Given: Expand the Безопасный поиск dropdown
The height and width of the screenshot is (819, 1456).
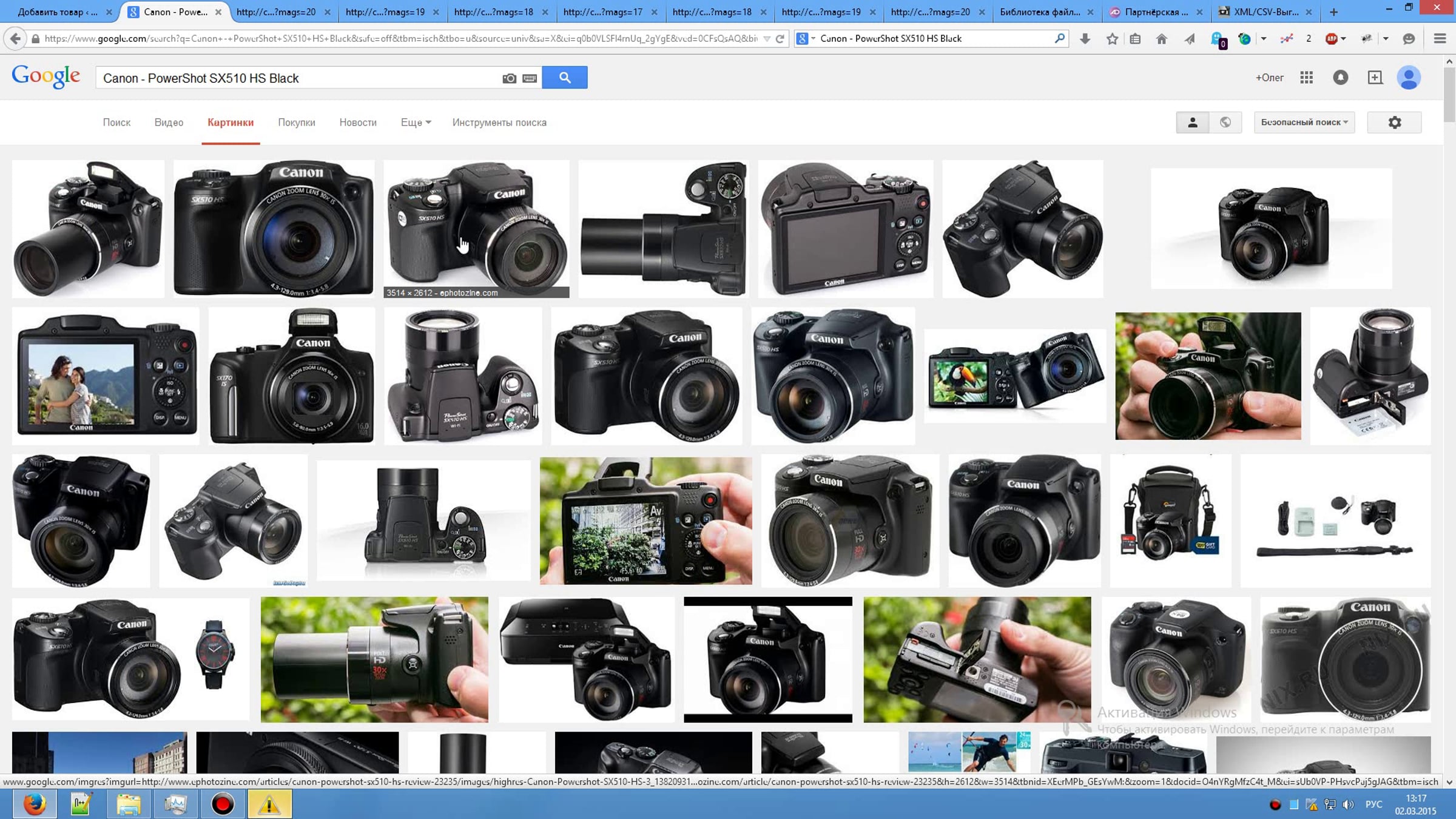Looking at the screenshot, I should point(1304,123).
